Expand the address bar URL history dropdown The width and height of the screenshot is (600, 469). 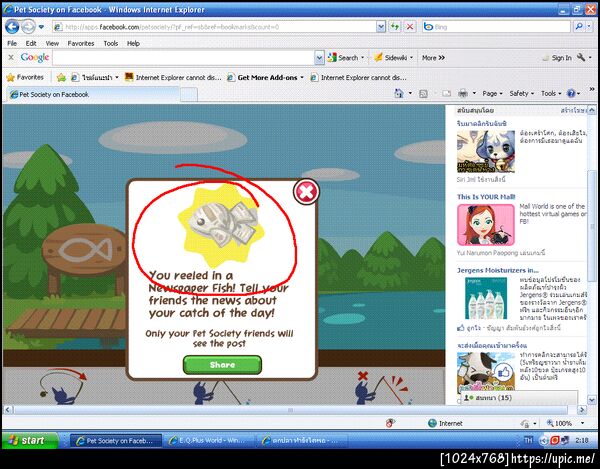pos(381,27)
